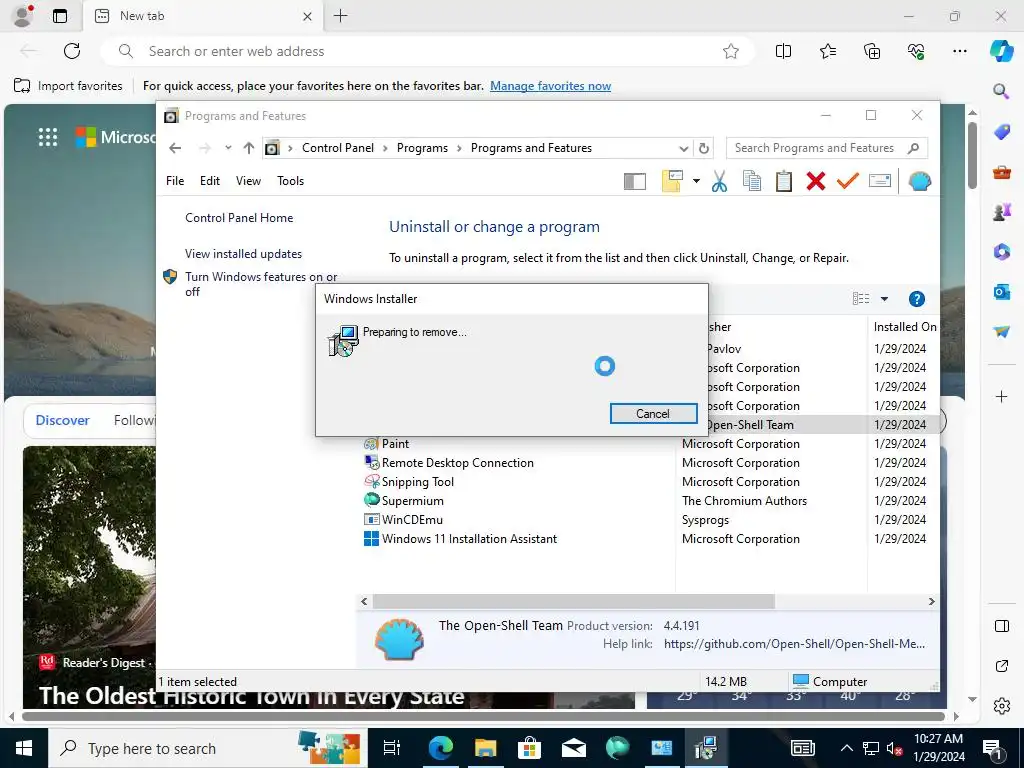Open the recent locations dropdown arrow
This screenshot has width=1024, height=768.
pos(228,148)
